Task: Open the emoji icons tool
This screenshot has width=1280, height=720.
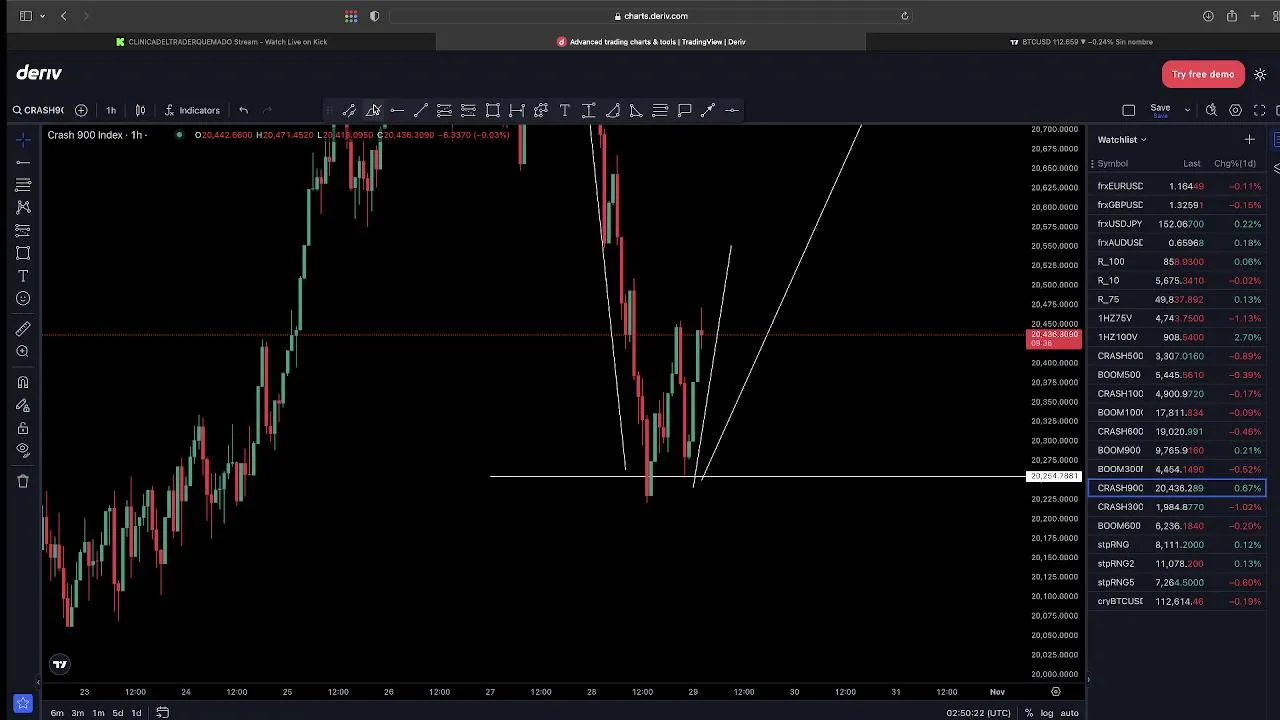Action: coord(23,298)
